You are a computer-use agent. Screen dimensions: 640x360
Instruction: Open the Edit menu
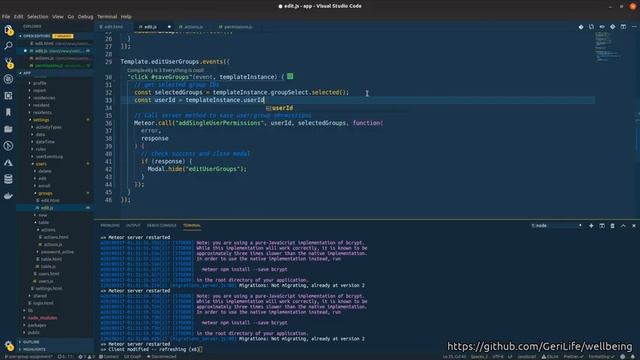tap(18, 17)
